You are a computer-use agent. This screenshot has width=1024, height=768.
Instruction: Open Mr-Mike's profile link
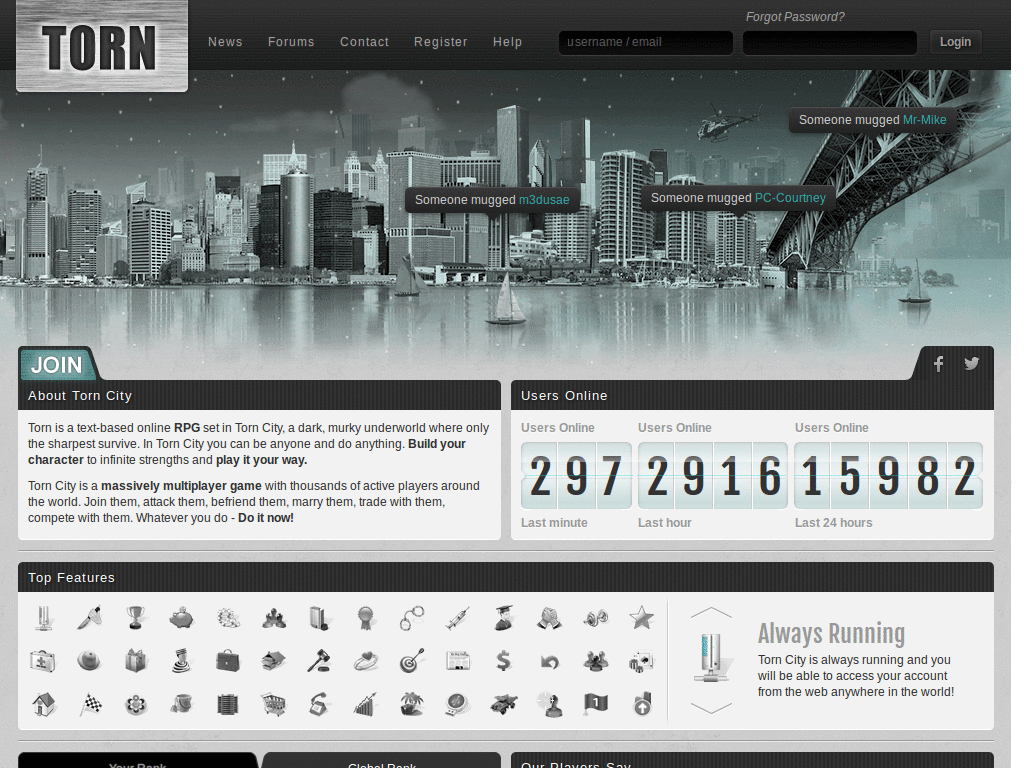[924, 120]
